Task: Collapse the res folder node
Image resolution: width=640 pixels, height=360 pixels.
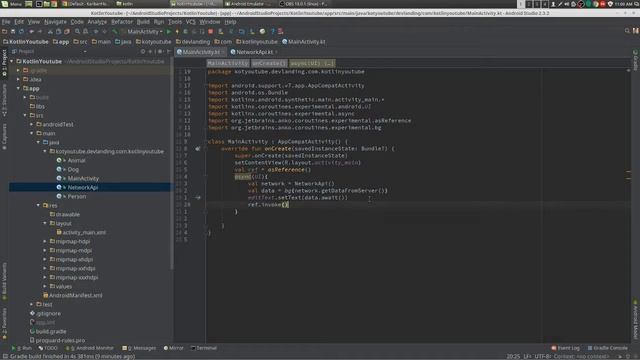Action: [38, 205]
